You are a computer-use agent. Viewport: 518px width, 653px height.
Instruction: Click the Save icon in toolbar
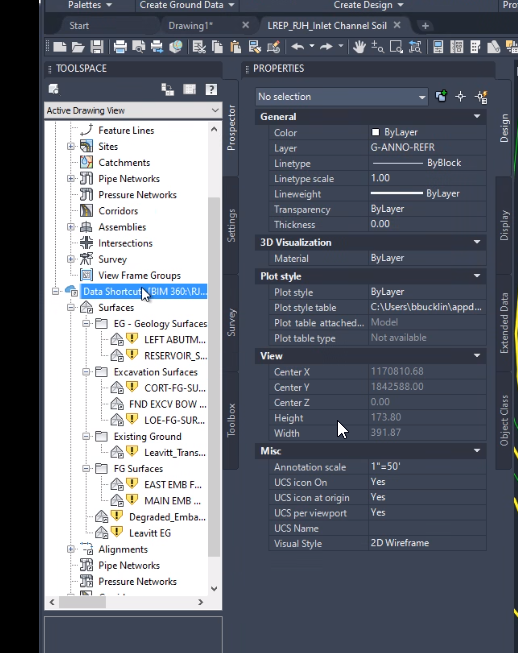(97, 47)
